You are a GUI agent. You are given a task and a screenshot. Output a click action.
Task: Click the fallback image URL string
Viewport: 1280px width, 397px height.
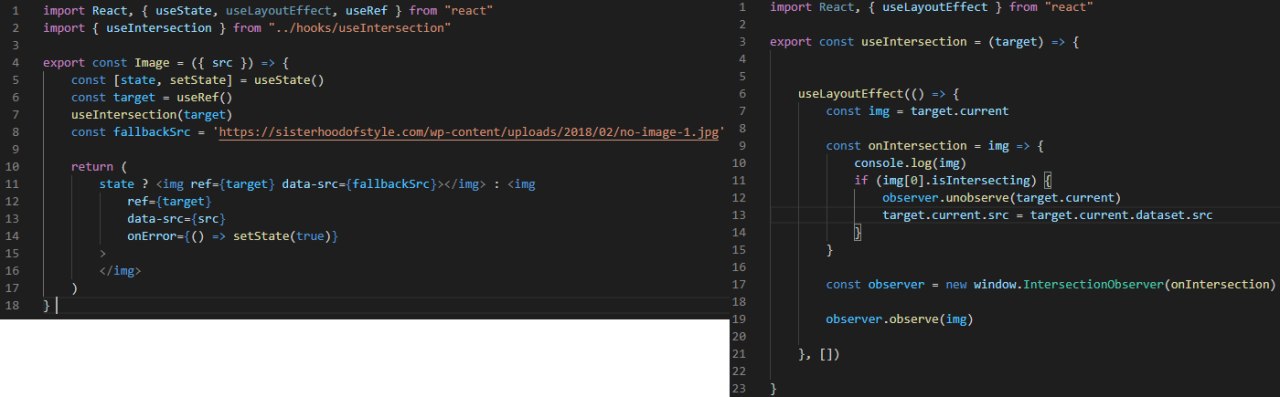pos(468,133)
